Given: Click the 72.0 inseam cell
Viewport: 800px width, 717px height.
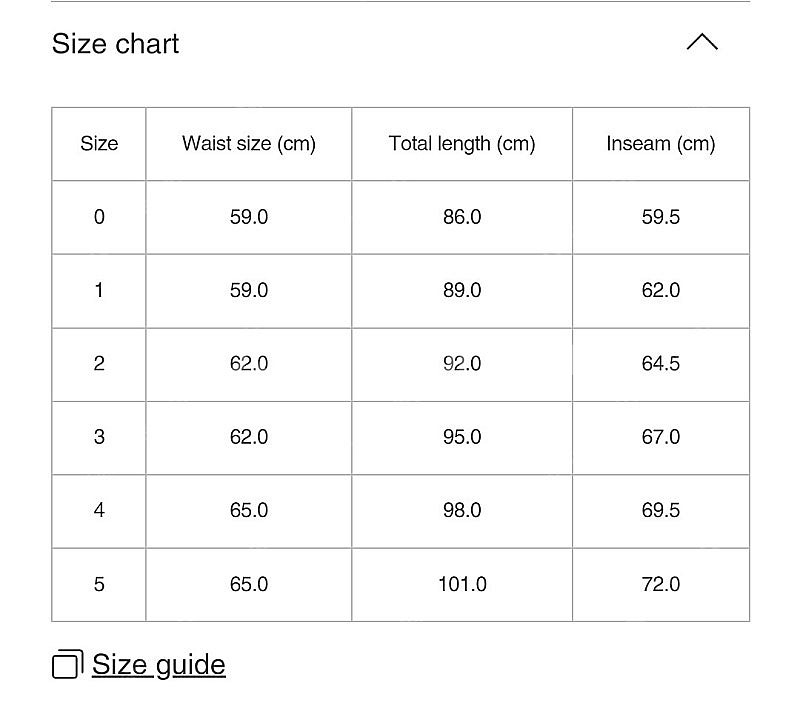Looking at the screenshot, I should (661, 584).
